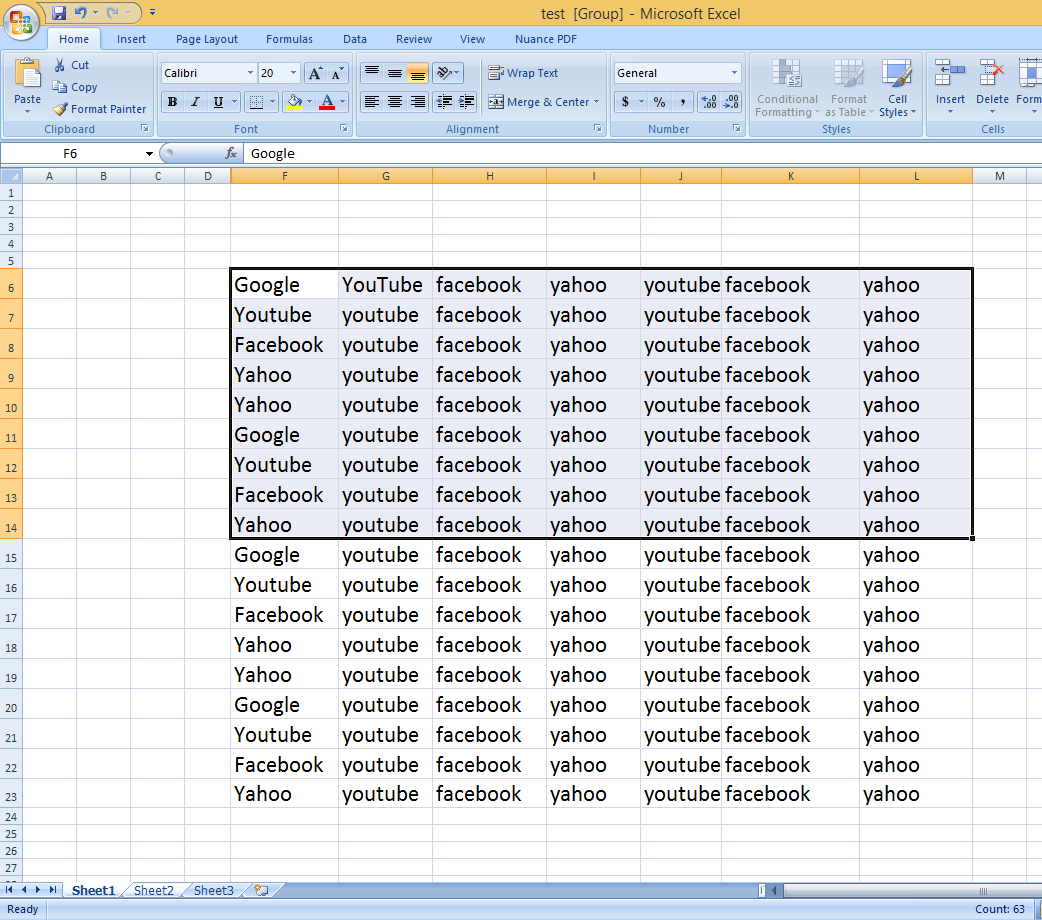Save workbook via Quick Access floppy icon
The height and width of the screenshot is (920, 1042).
pyautogui.click(x=59, y=13)
